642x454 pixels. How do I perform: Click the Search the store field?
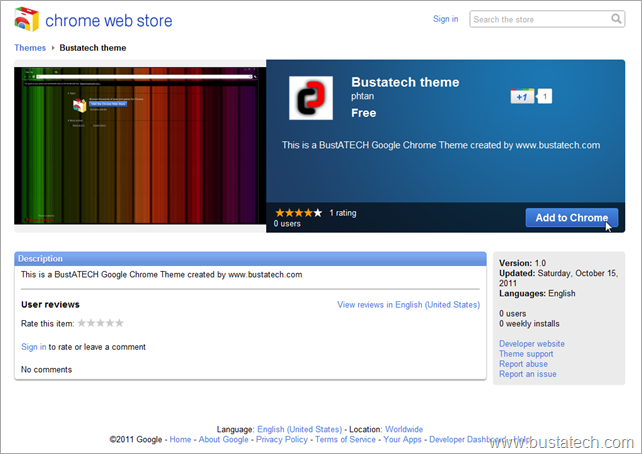tap(547, 19)
